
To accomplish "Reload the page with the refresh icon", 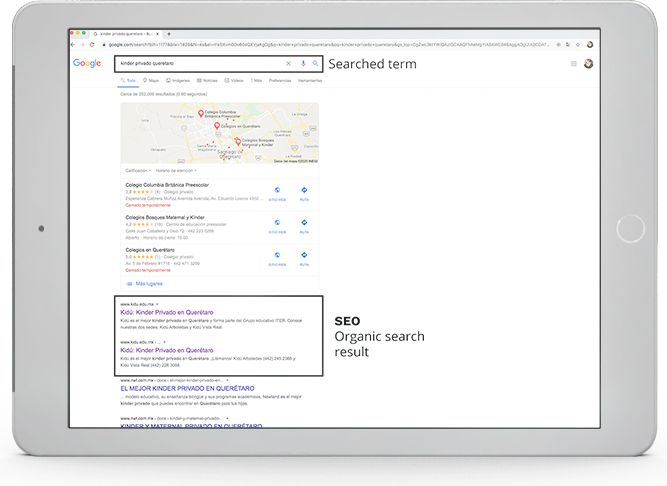I will (92, 45).
